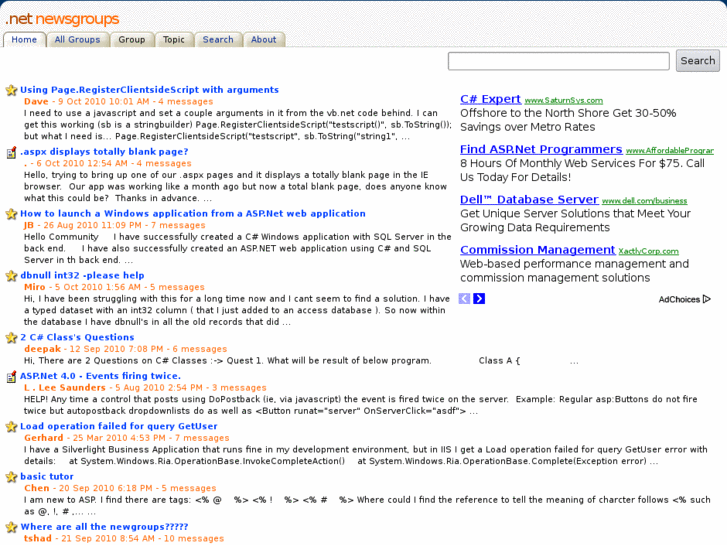Click the star icon beside "dbnull int32 -please help"
This screenshot has height=545, width=727.
(x=12, y=276)
